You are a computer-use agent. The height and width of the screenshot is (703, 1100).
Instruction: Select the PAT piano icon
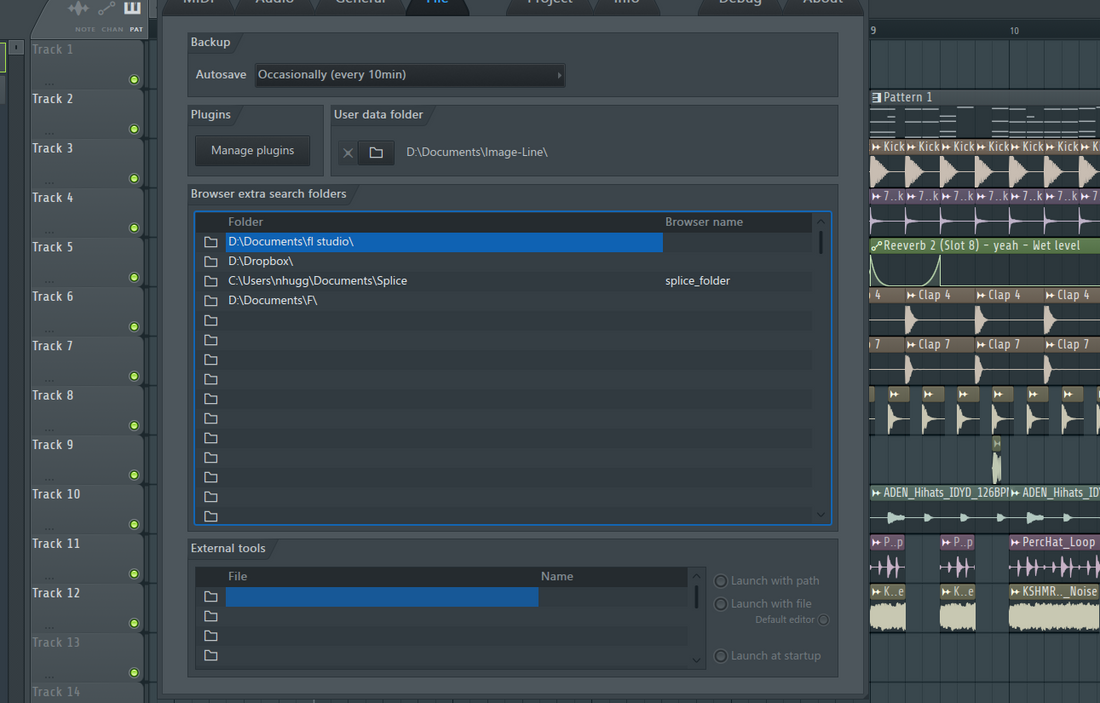(x=132, y=8)
